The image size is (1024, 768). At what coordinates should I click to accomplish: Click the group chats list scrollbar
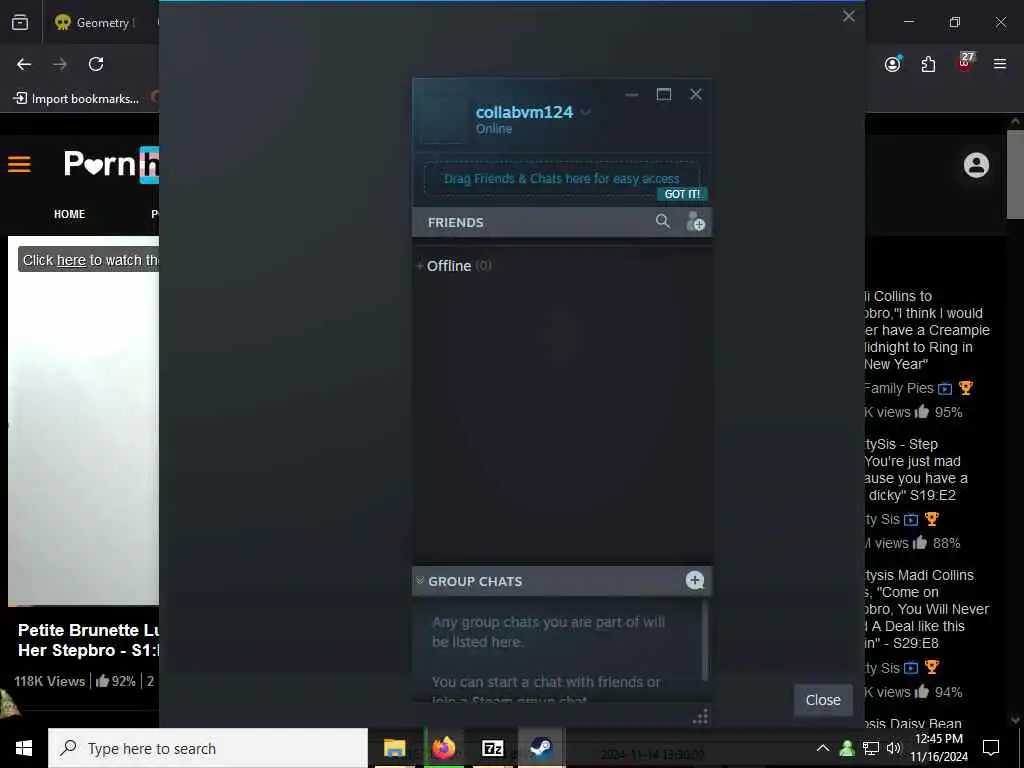705,641
